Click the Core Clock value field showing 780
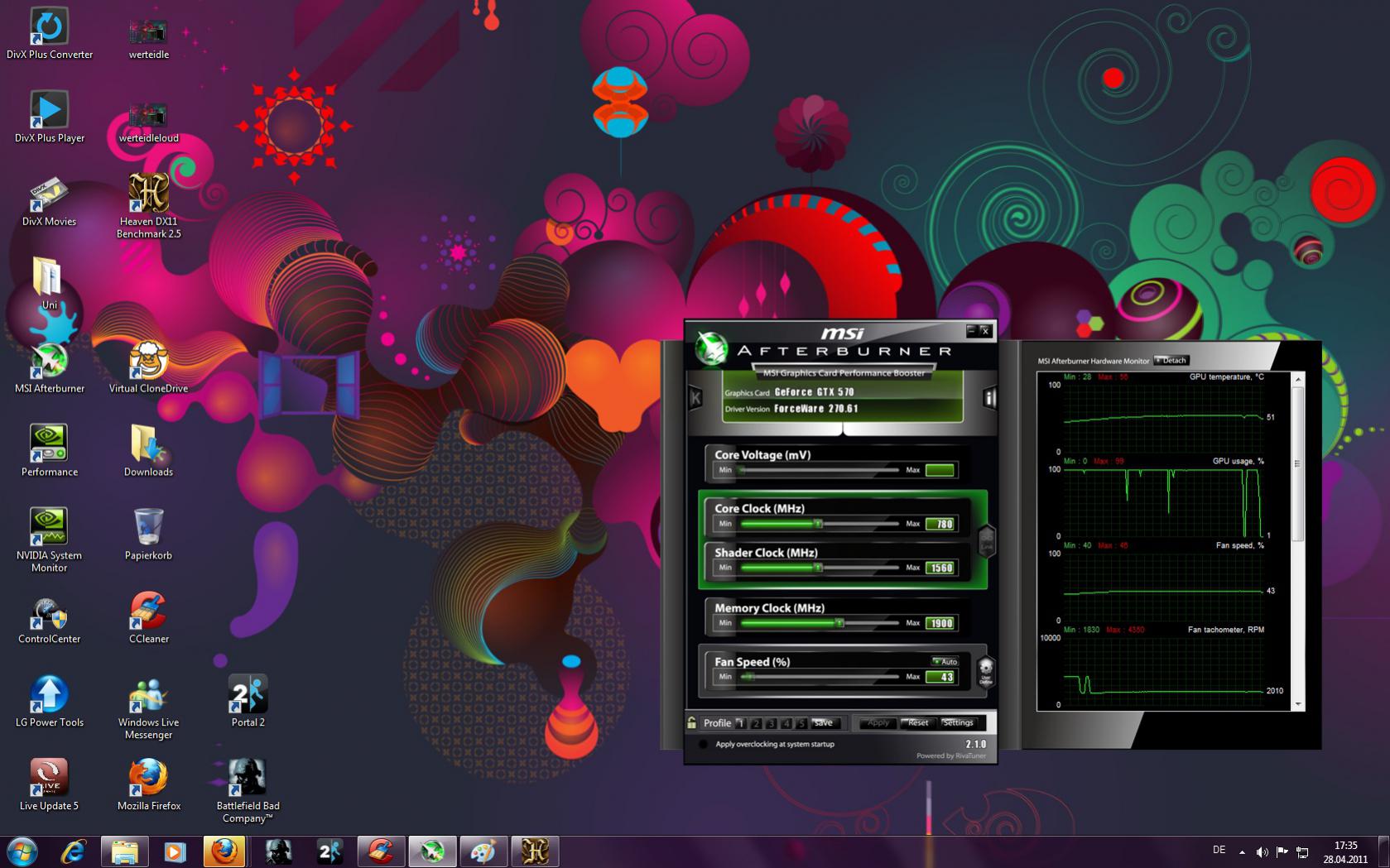This screenshot has height=868, width=1390. (940, 524)
